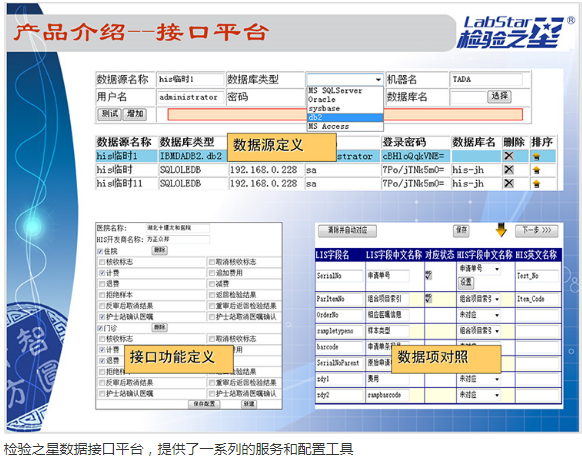Delete the his临时1 data source row
582x462 pixels.
[x=509, y=156]
